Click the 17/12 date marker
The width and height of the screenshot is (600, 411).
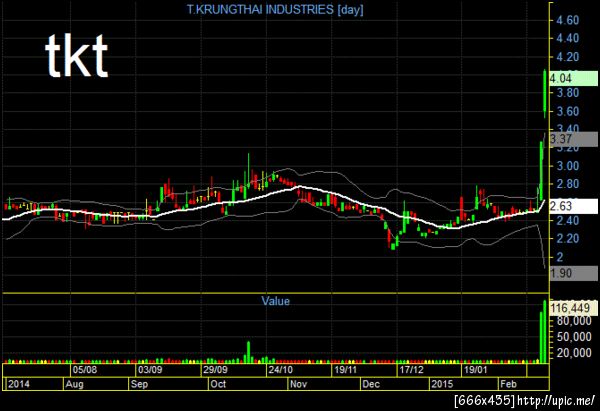click(411, 370)
